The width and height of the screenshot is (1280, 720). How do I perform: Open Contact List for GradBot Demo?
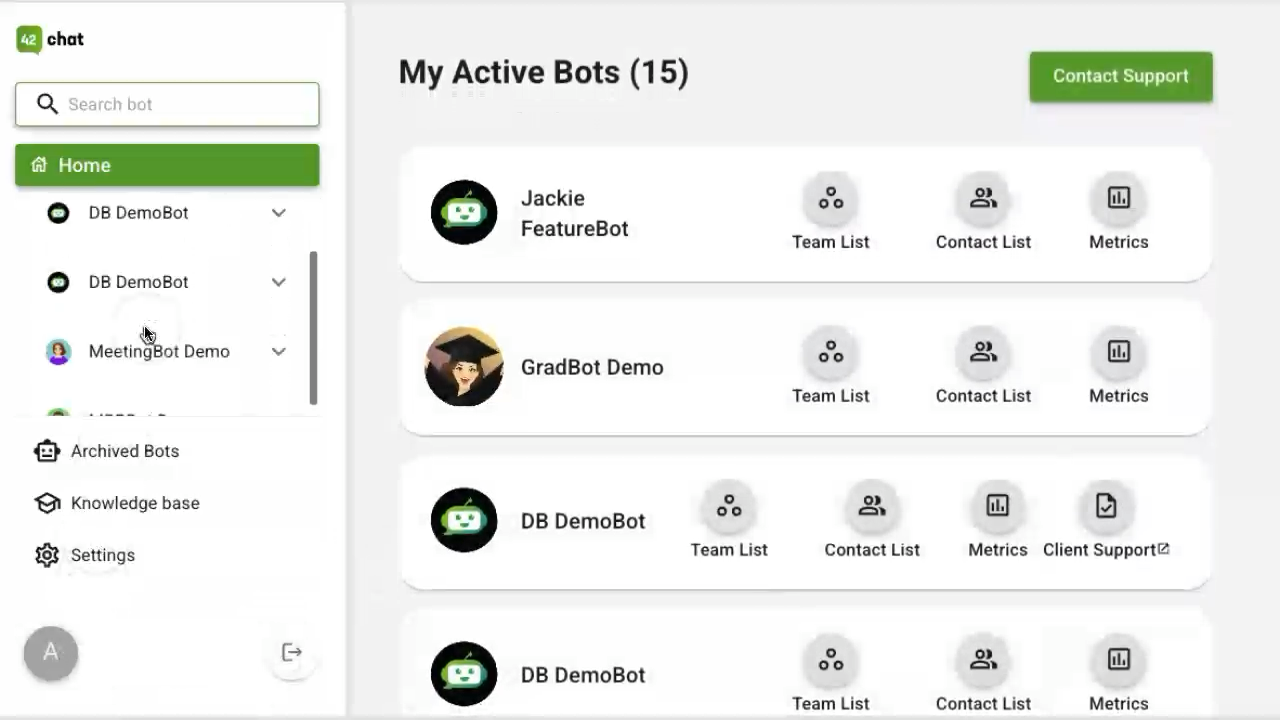coord(983,368)
